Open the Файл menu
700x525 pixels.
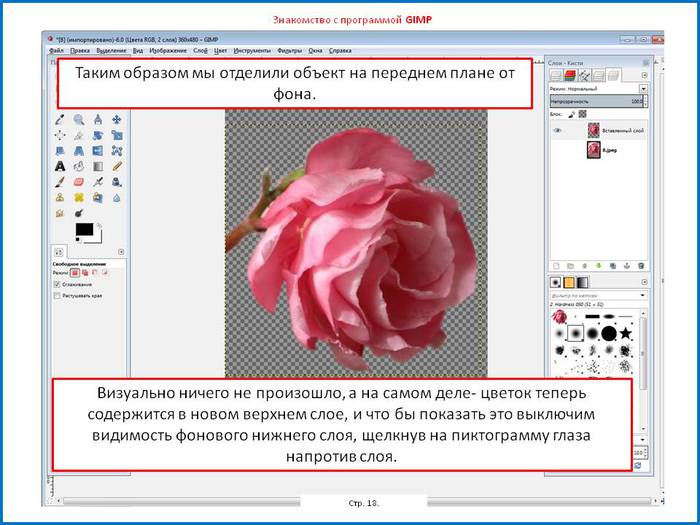[56, 51]
